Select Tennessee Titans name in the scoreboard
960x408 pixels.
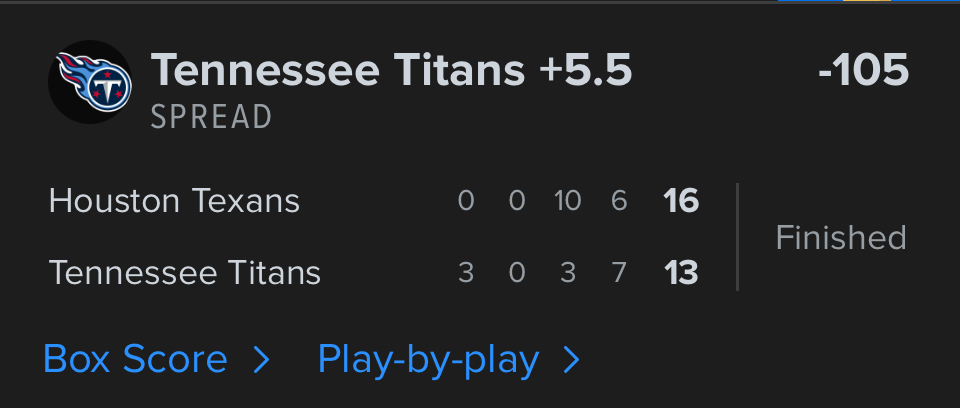(x=185, y=272)
